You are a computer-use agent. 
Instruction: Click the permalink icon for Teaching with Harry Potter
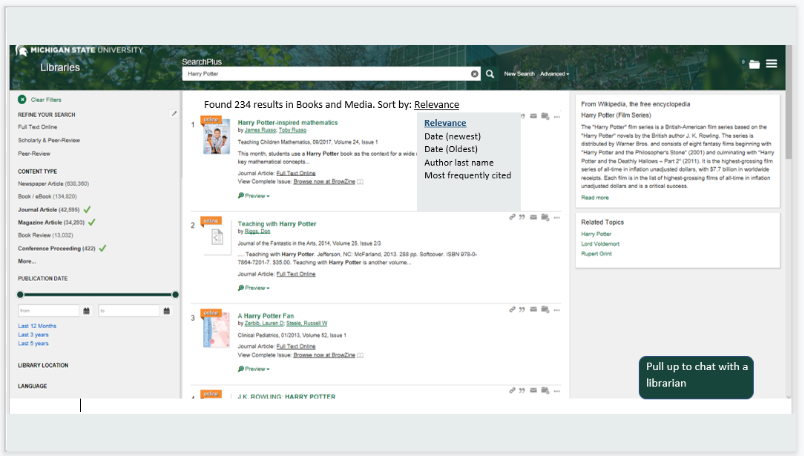(512, 217)
